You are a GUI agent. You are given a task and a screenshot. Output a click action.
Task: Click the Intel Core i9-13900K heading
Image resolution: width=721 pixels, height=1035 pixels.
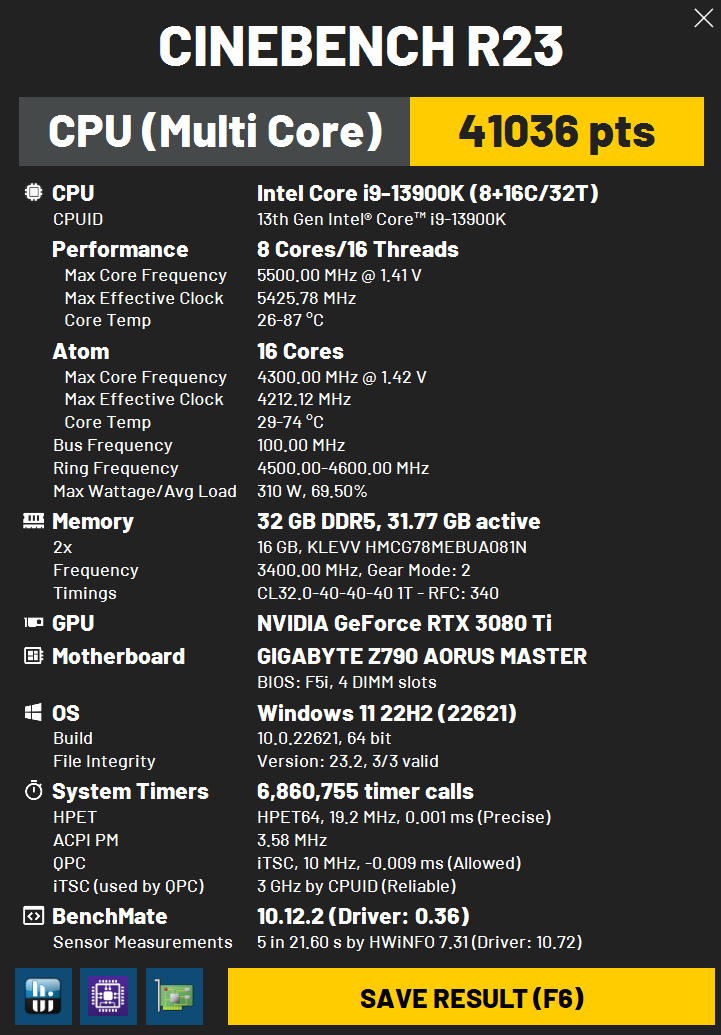coord(428,193)
